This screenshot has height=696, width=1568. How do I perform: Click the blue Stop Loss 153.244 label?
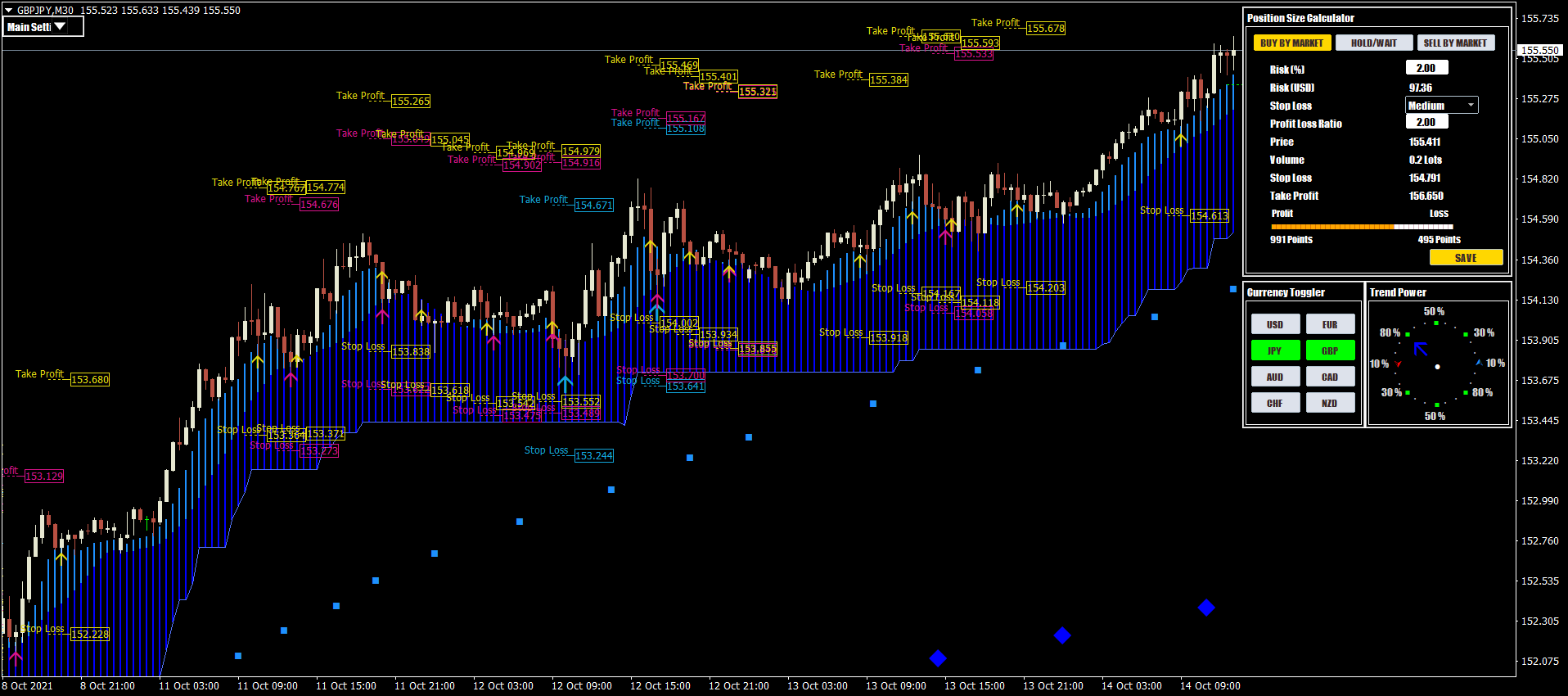(593, 455)
